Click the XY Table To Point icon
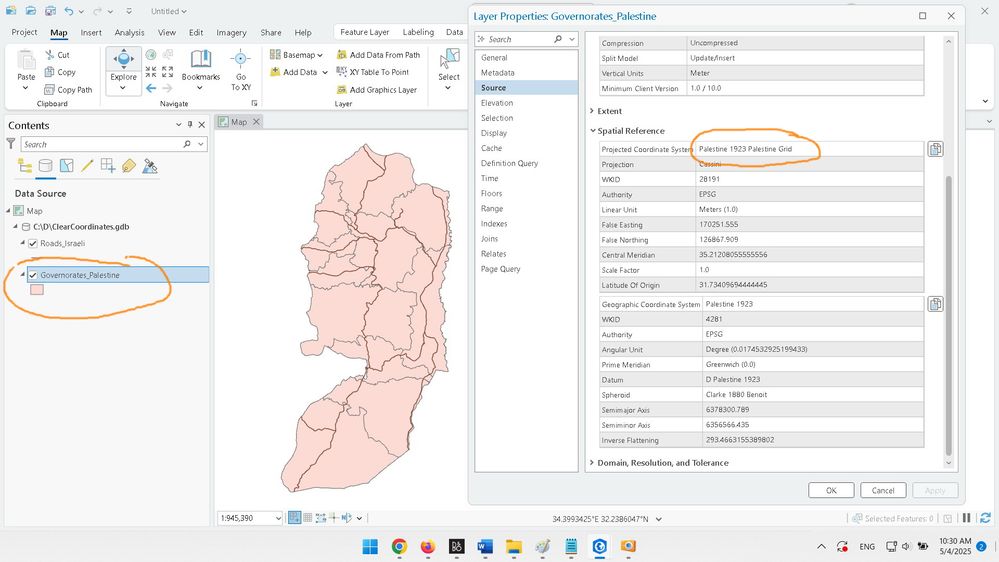Image resolution: width=999 pixels, height=562 pixels. [x=342, y=72]
